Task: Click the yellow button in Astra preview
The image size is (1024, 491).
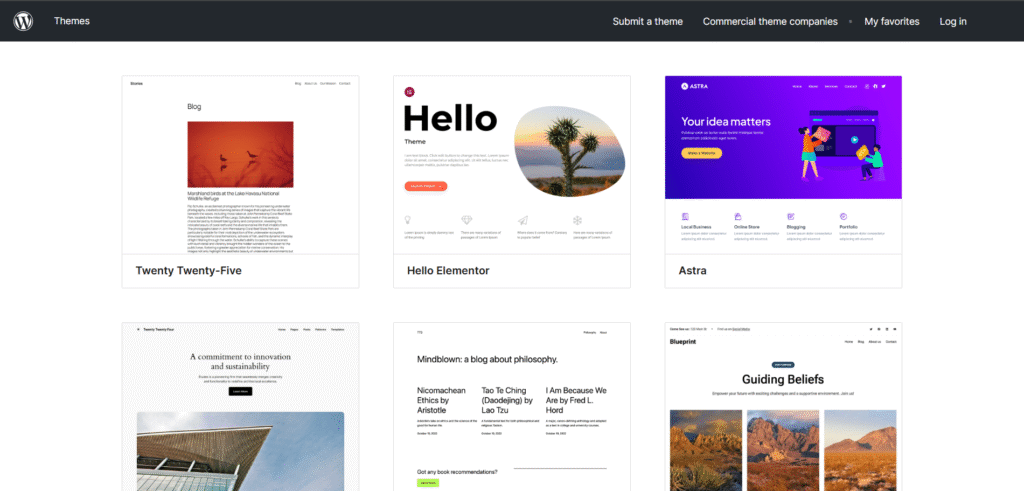Action: tap(702, 153)
